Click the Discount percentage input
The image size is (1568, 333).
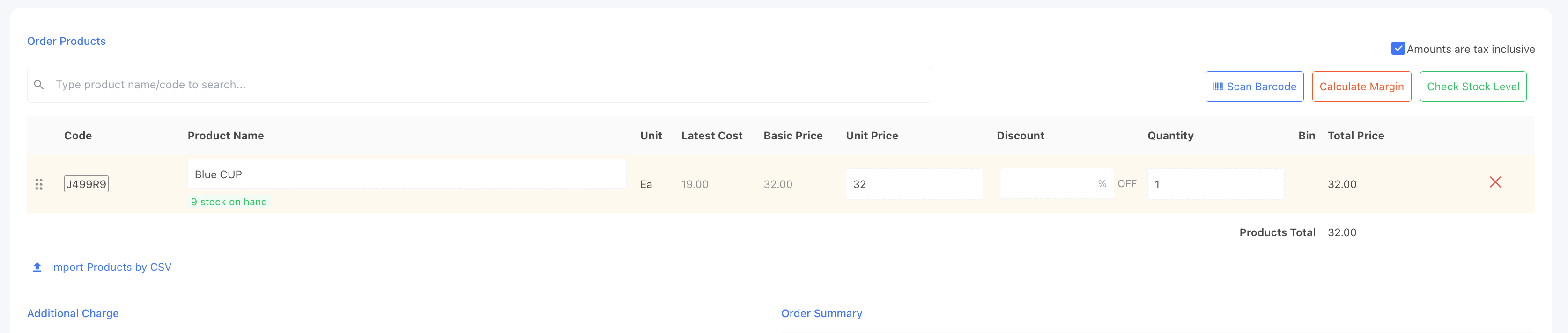pos(1056,183)
